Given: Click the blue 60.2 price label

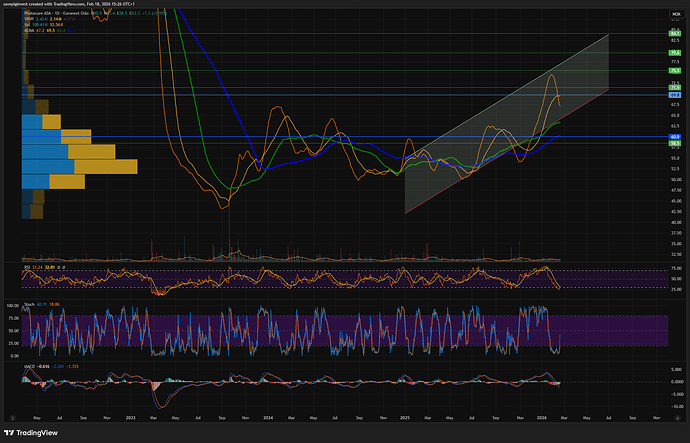Looking at the screenshot, I should click(675, 136).
